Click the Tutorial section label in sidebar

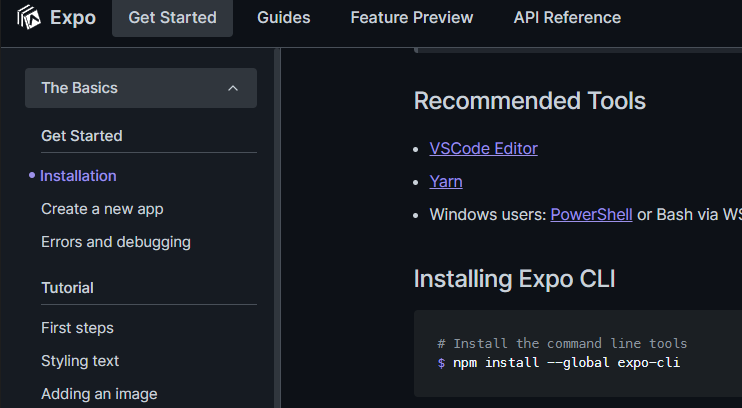coord(67,288)
